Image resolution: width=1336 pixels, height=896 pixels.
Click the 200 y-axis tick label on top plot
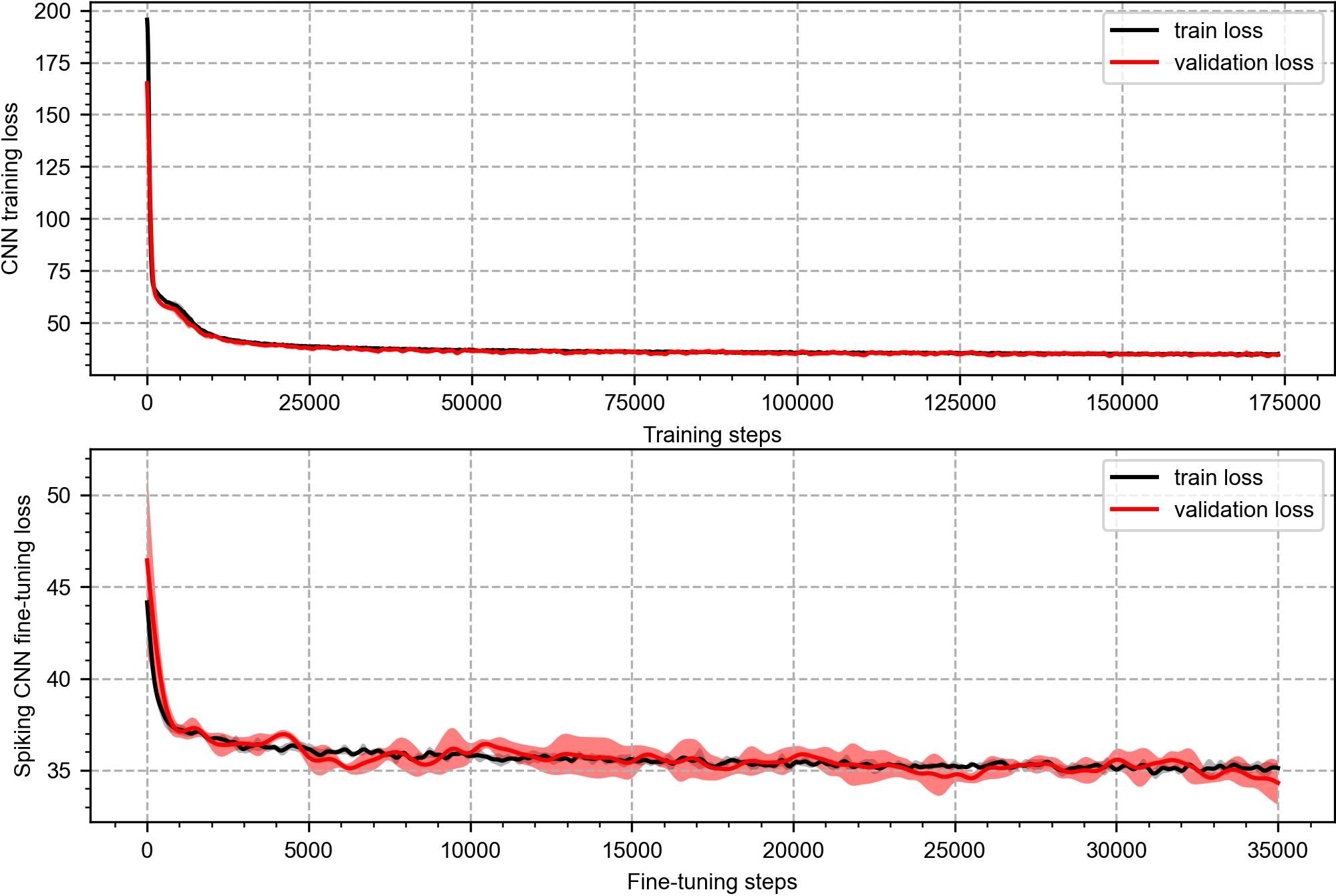pos(52,11)
